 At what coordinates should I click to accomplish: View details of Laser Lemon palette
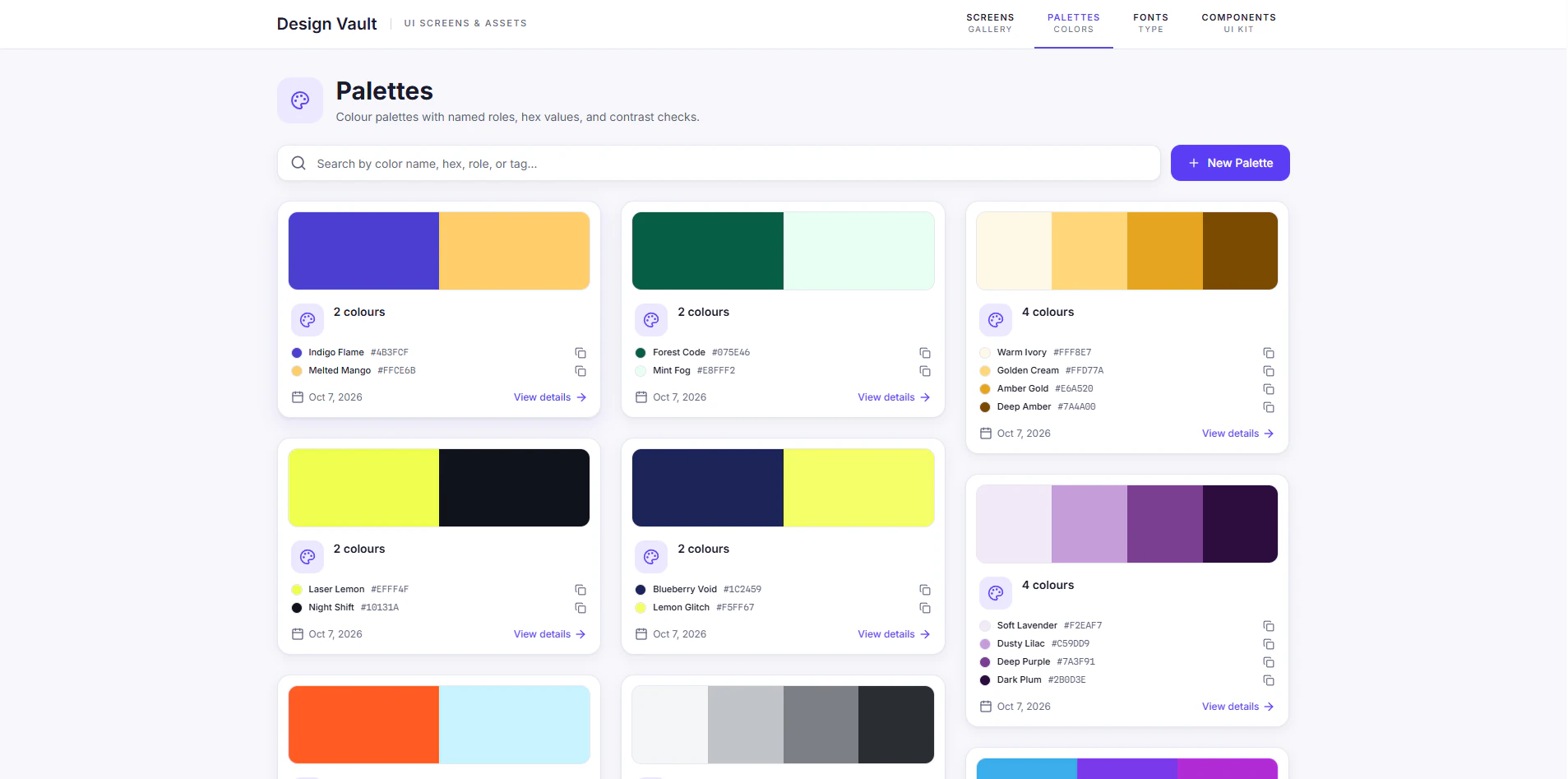point(550,634)
